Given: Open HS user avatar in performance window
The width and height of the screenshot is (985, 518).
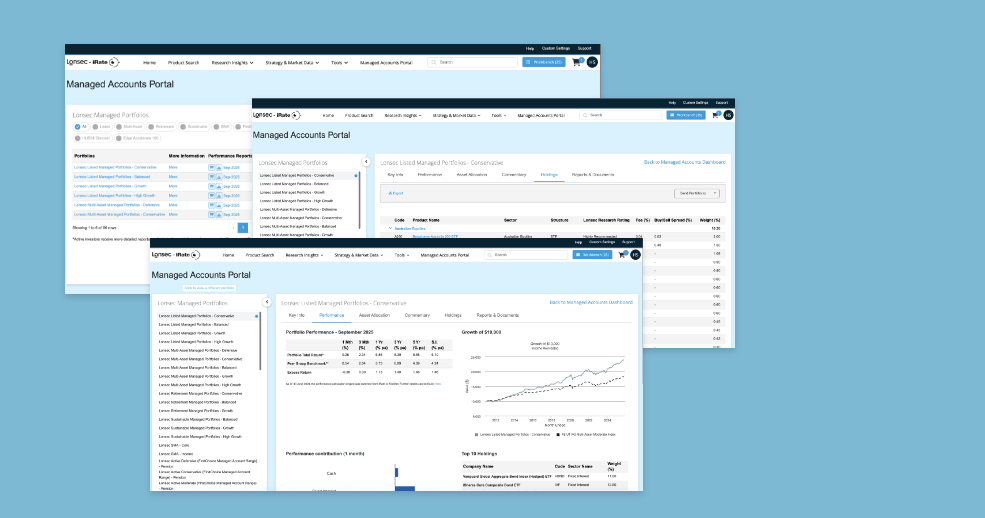Looking at the screenshot, I should 635,255.
